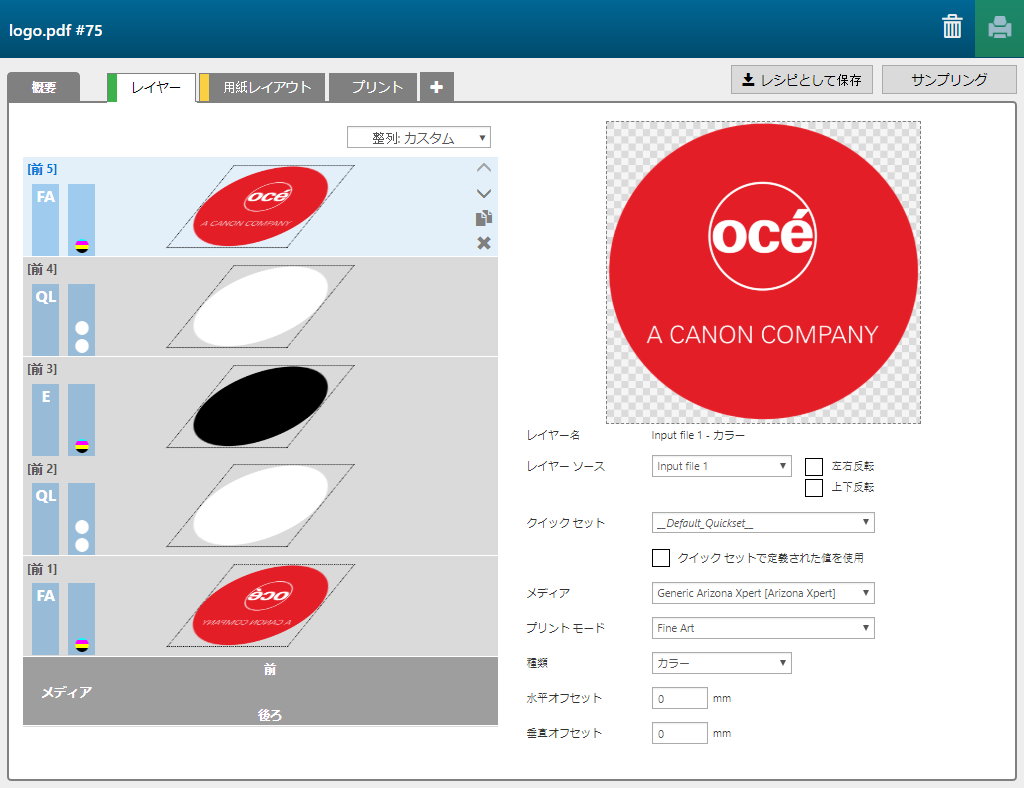This screenshot has height=788, width=1024.
Task: Enable 左右反転 horizontal mirror checkbox
Action: click(814, 467)
